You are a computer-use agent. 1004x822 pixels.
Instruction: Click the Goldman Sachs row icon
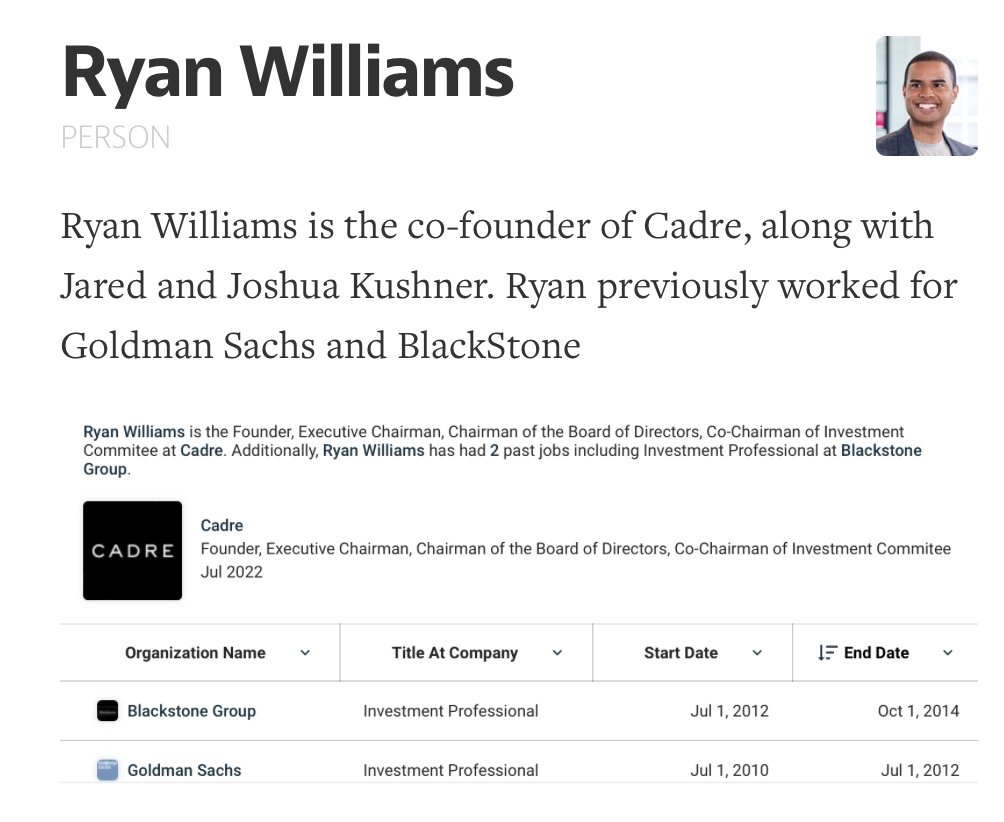pos(107,770)
